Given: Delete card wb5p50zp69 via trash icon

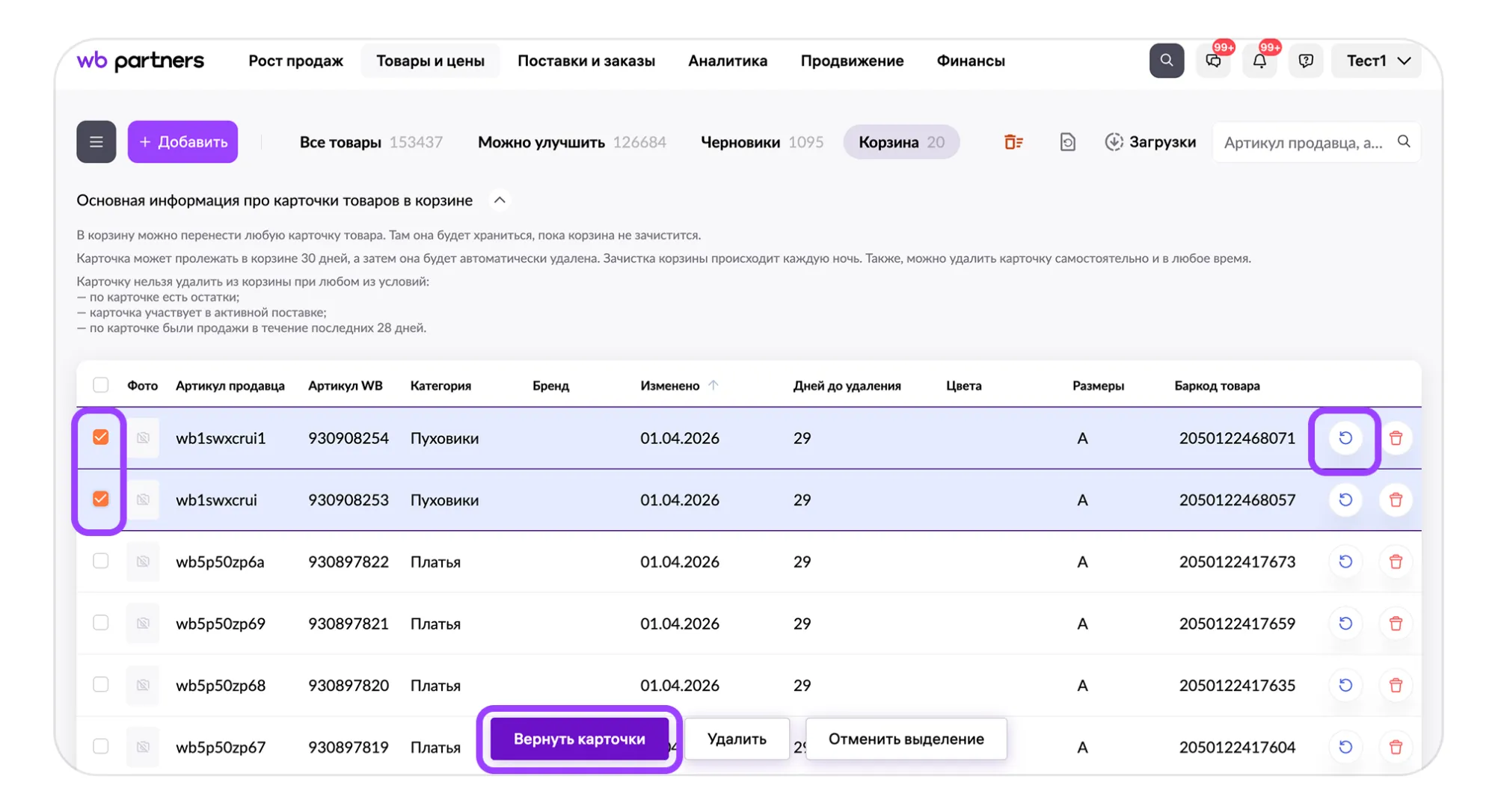Looking at the screenshot, I should [x=1395, y=624].
